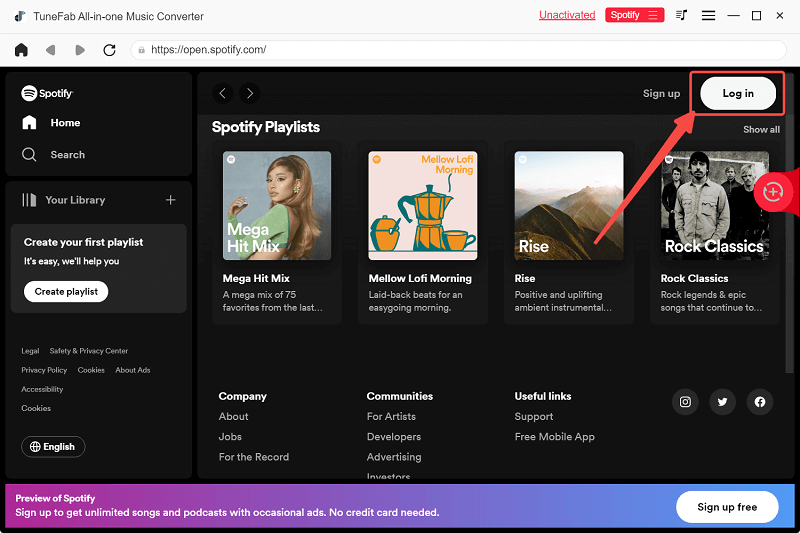Open Search in Spotify sidebar
Screen dimensions: 800x533
tap(67, 155)
